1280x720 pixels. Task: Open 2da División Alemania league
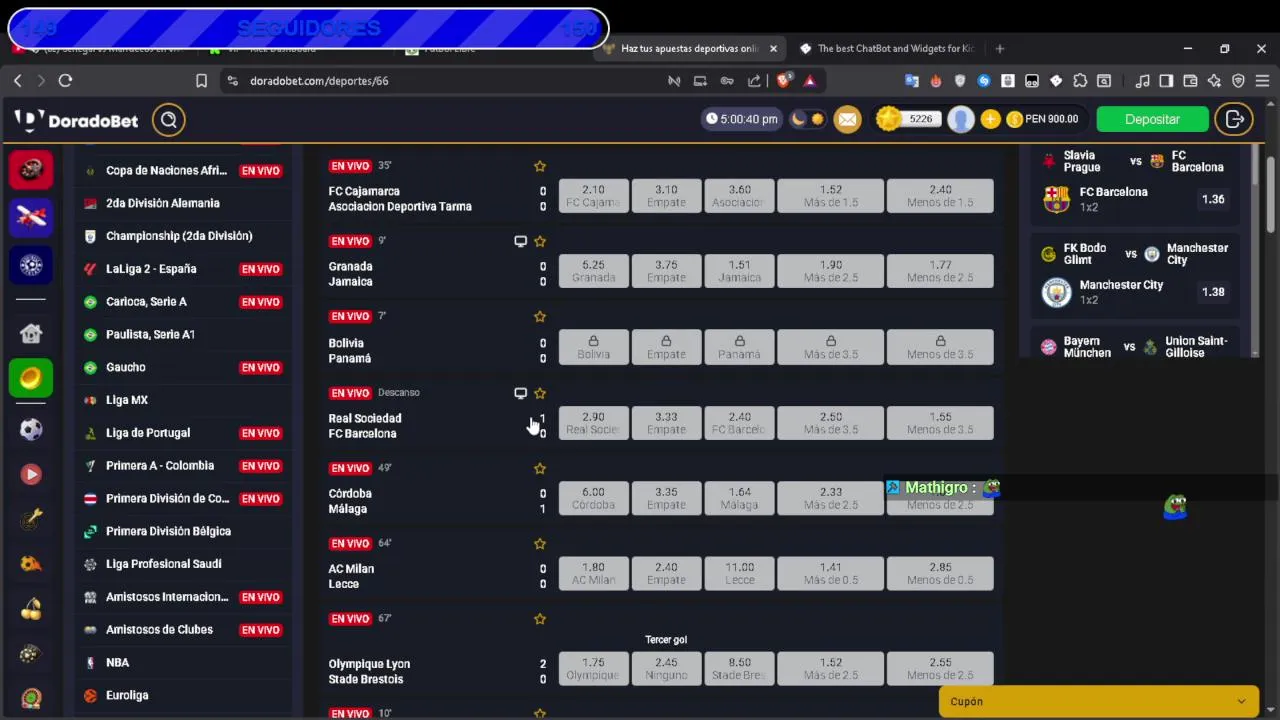[182, 203]
